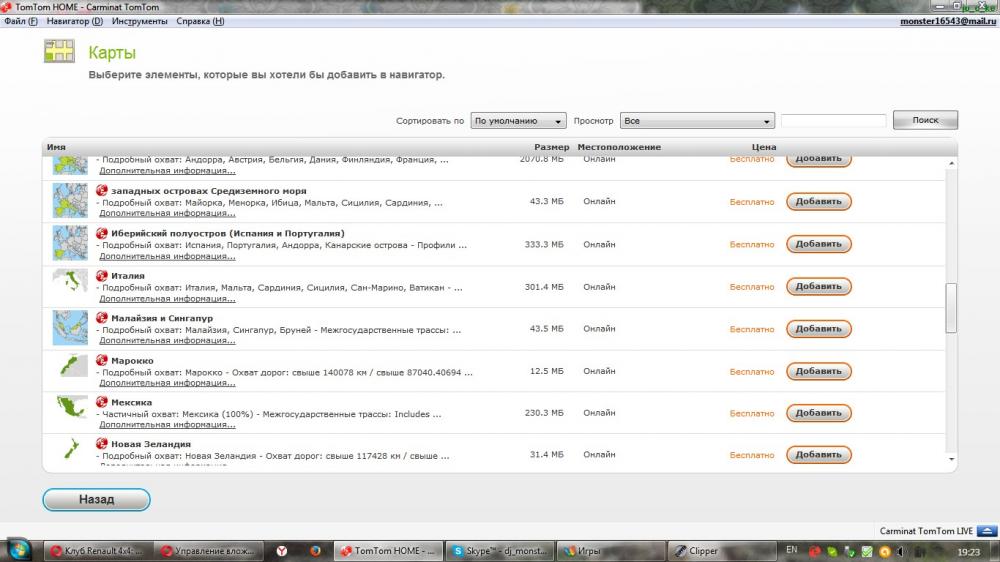Click the Размер column header

(552, 147)
